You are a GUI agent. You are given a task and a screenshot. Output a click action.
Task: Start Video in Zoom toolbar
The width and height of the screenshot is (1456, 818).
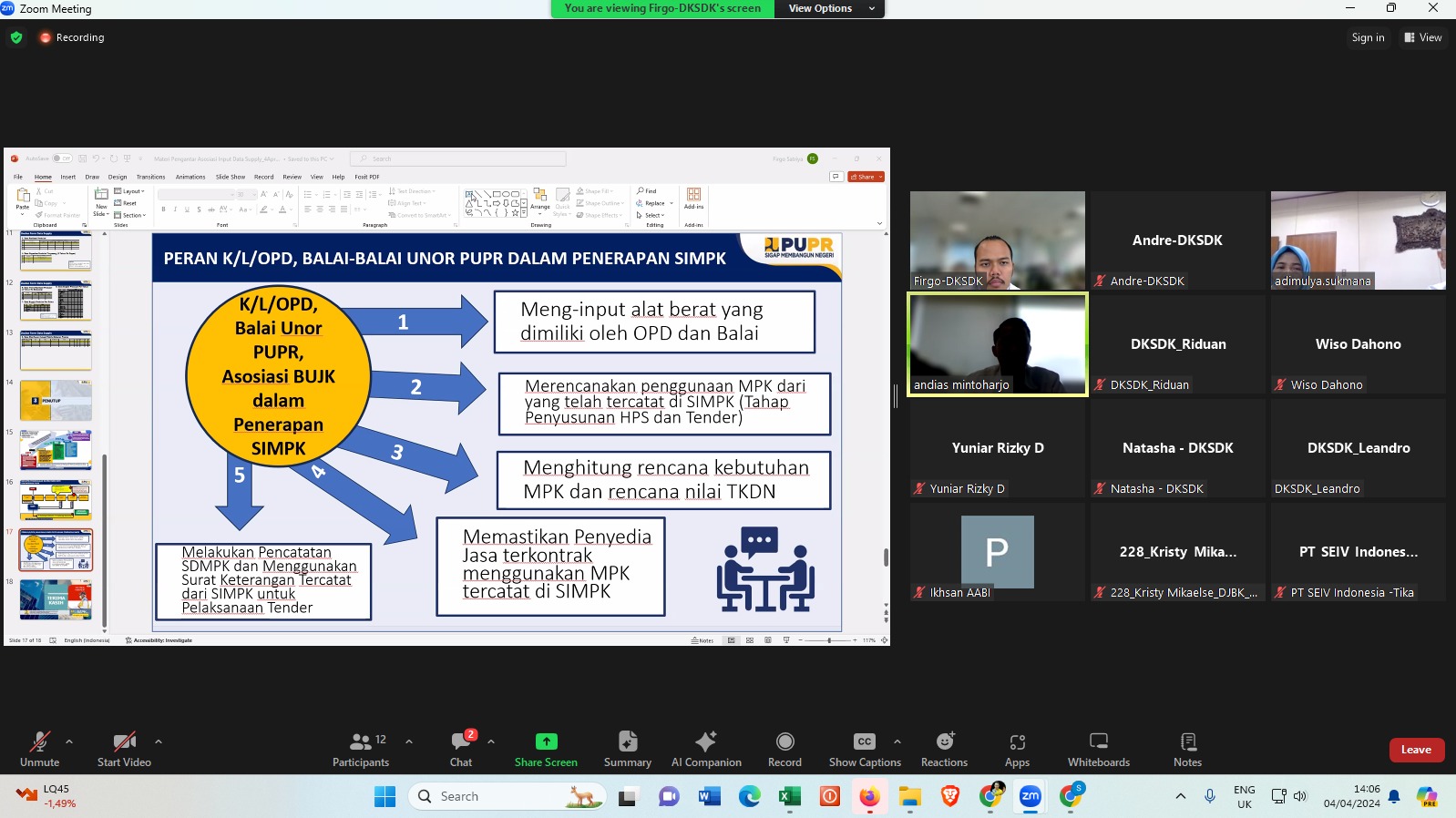[x=125, y=750]
